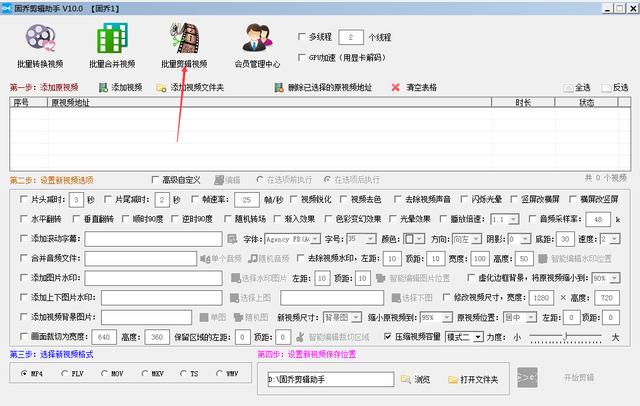
Task: Click 浏览 browse folder icon
Action: (x=406, y=379)
